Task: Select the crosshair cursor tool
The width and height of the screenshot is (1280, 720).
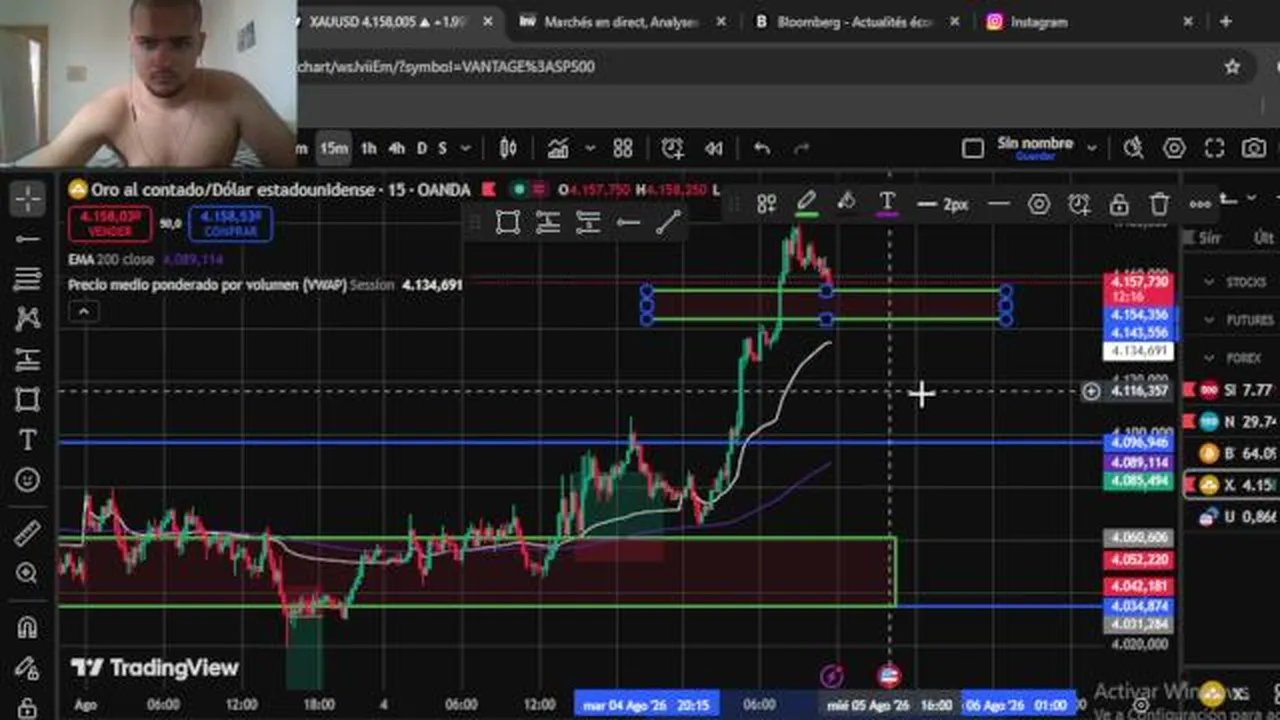Action: (27, 198)
